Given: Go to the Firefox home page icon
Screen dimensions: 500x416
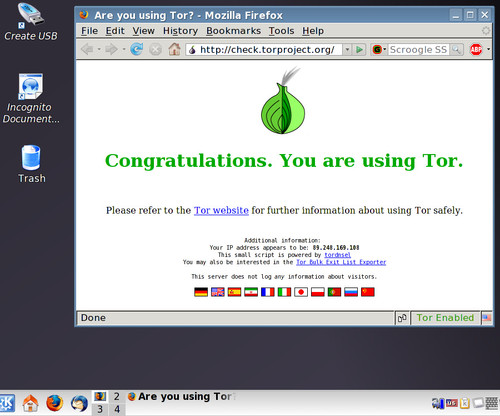Looking at the screenshot, I should point(174,49).
